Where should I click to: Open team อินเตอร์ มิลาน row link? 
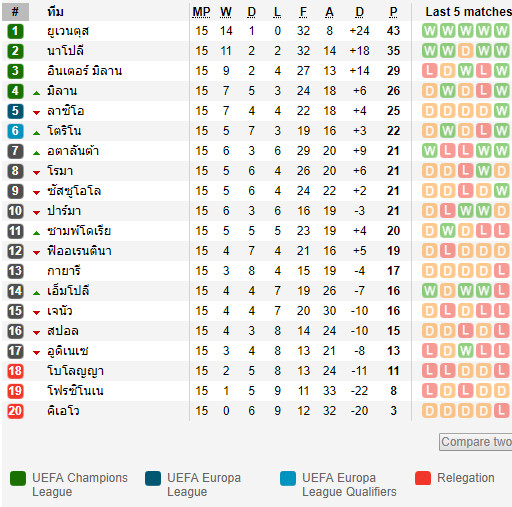coord(85,71)
